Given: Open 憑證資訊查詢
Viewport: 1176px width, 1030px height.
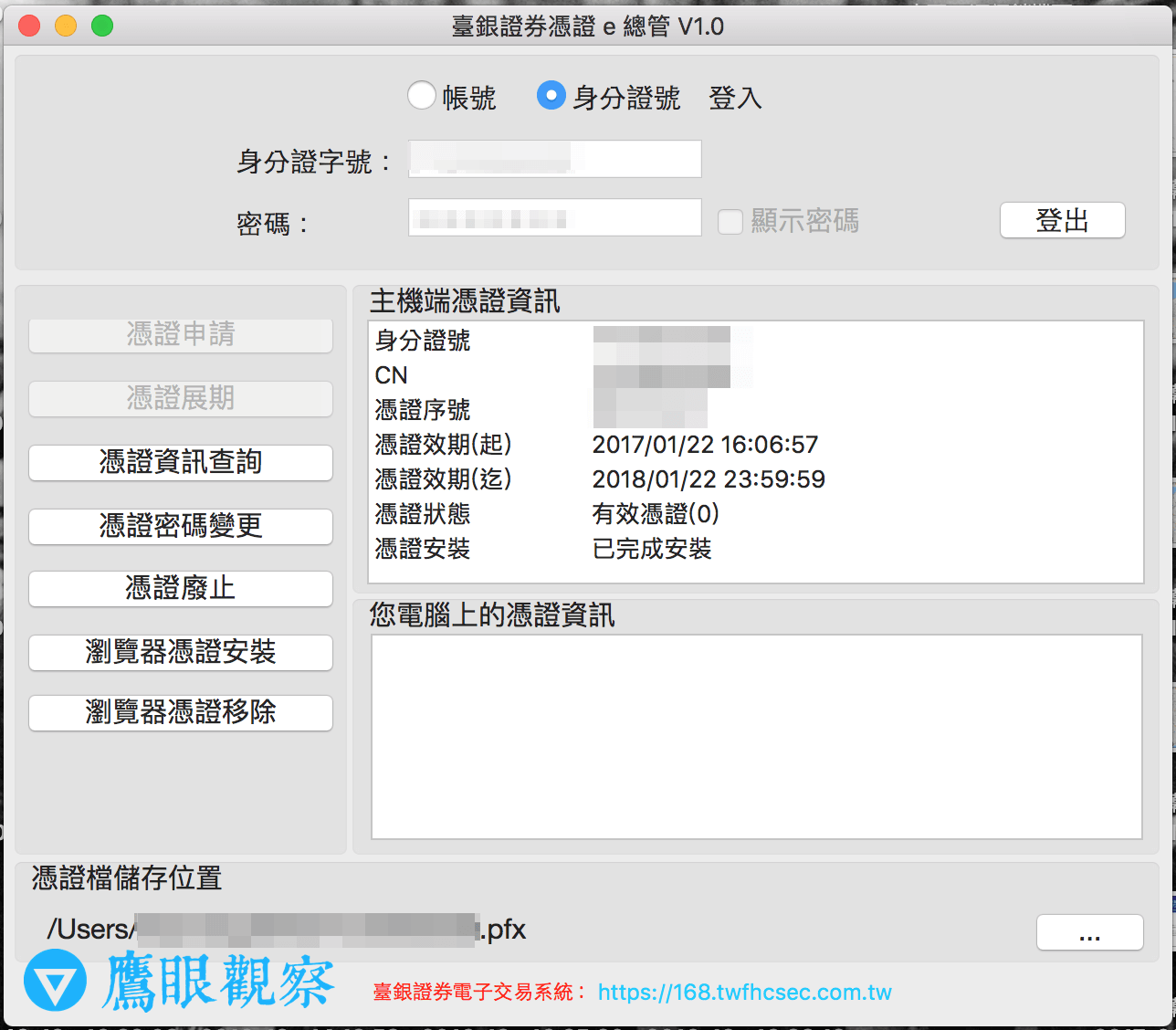Looking at the screenshot, I should point(181,463).
